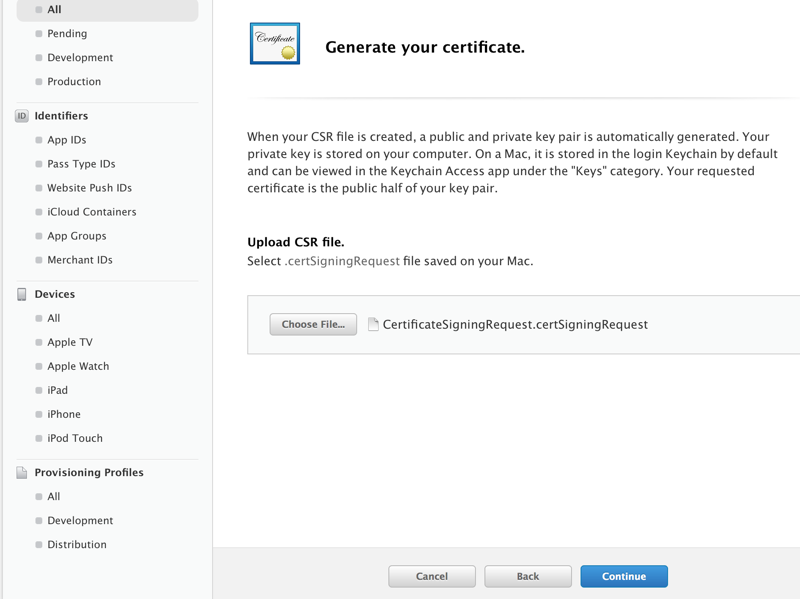Open Distribution provisioning profiles
The height and width of the screenshot is (599, 800).
pyautogui.click(x=77, y=545)
